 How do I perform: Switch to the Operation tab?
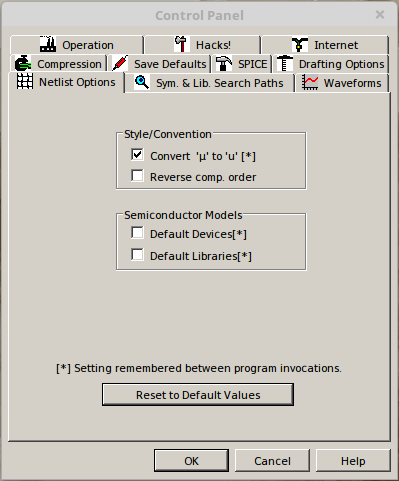point(77,45)
